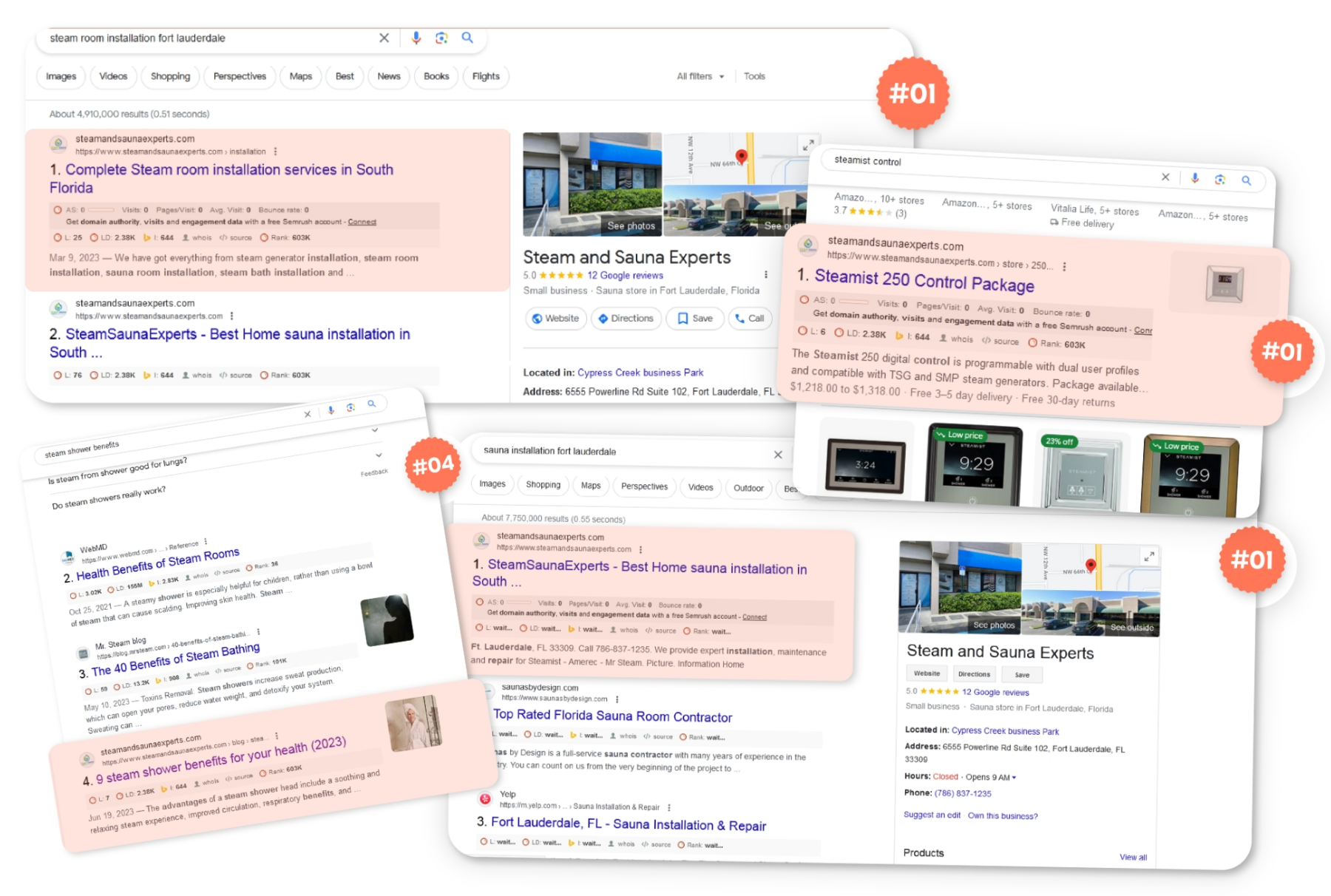Clear the steam room installation search text
This screenshot has height=896, width=1331.
(x=384, y=38)
